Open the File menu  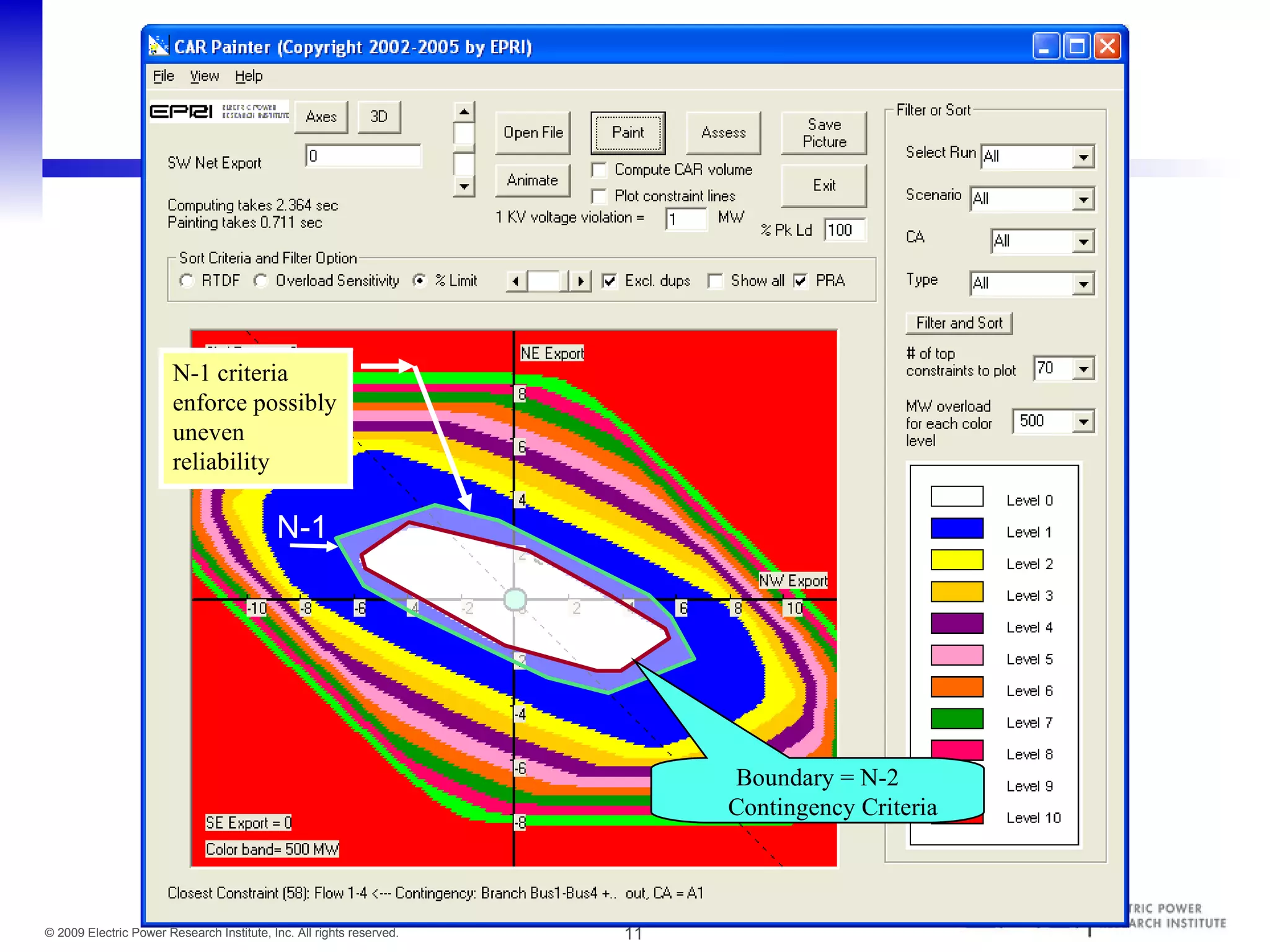click(x=163, y=76)
